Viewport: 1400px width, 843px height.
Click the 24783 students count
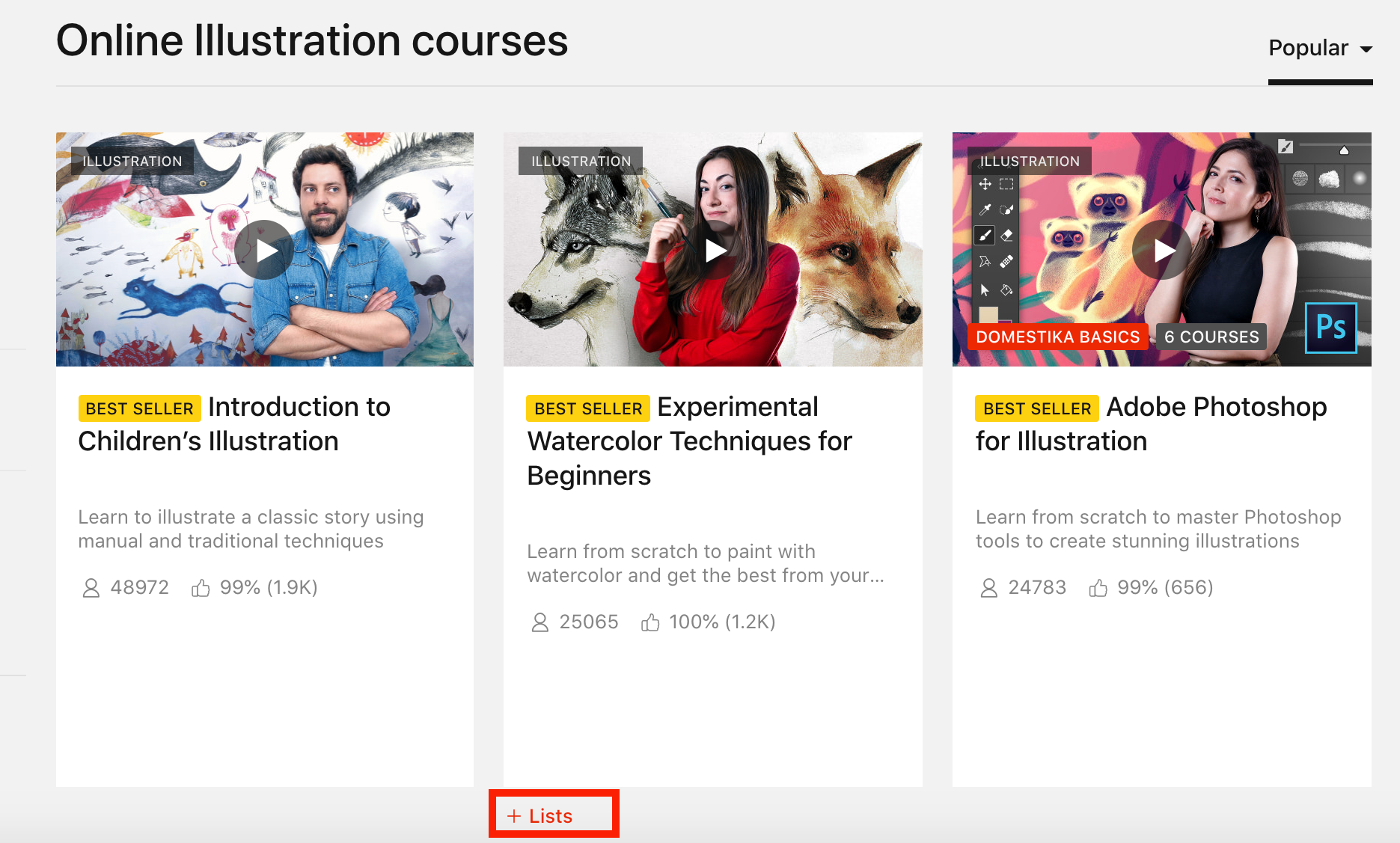click(1037, 587)
